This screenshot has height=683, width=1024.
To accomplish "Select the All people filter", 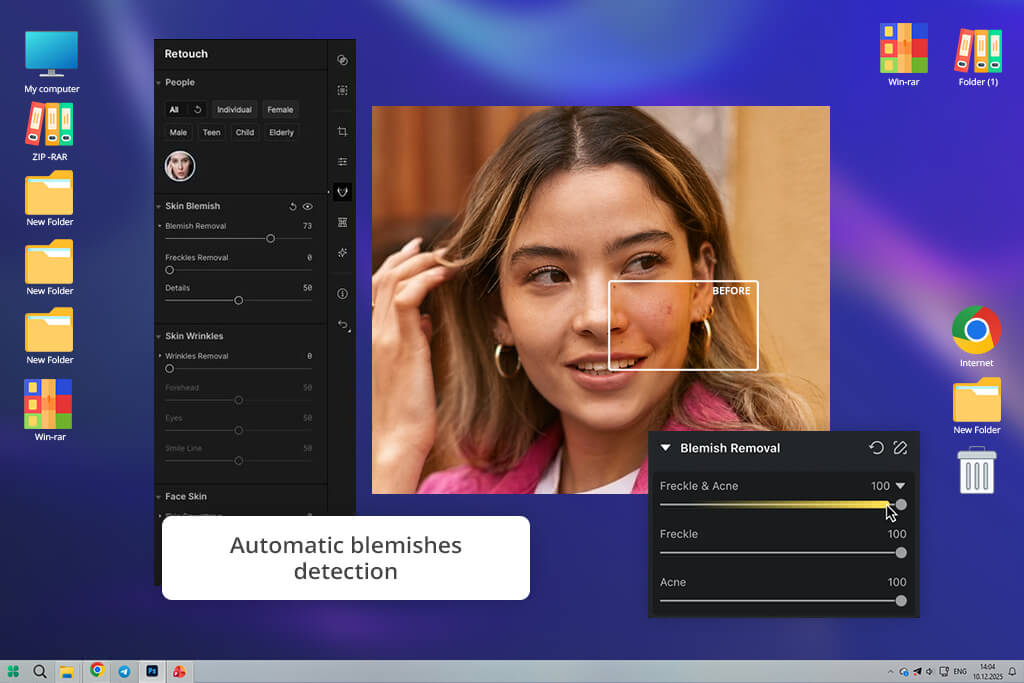I will pos(174,110).
